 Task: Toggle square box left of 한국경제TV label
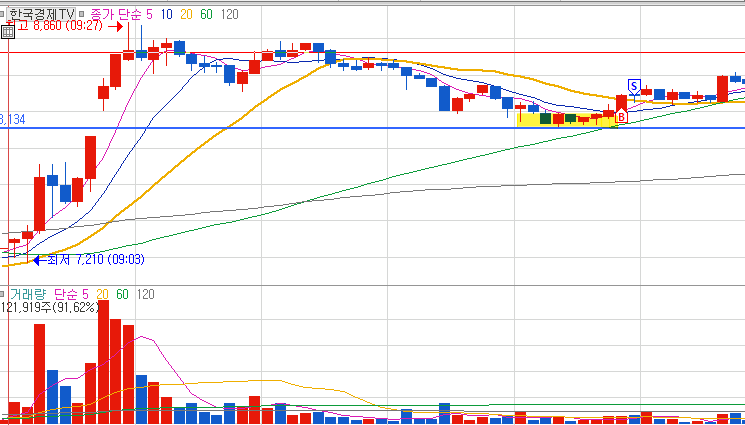tap(2, 14)
